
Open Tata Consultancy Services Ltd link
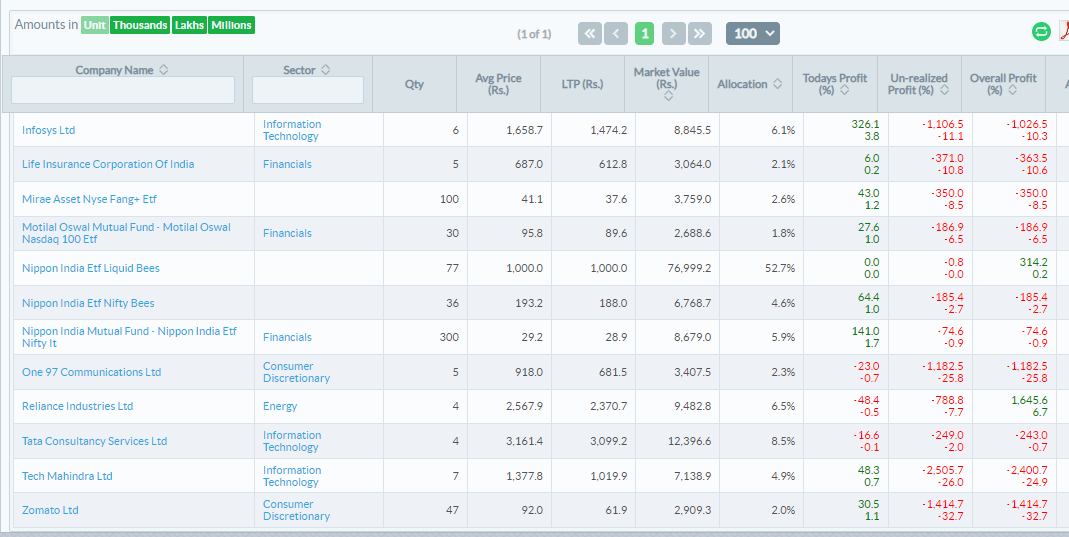(x=94, y=441)
